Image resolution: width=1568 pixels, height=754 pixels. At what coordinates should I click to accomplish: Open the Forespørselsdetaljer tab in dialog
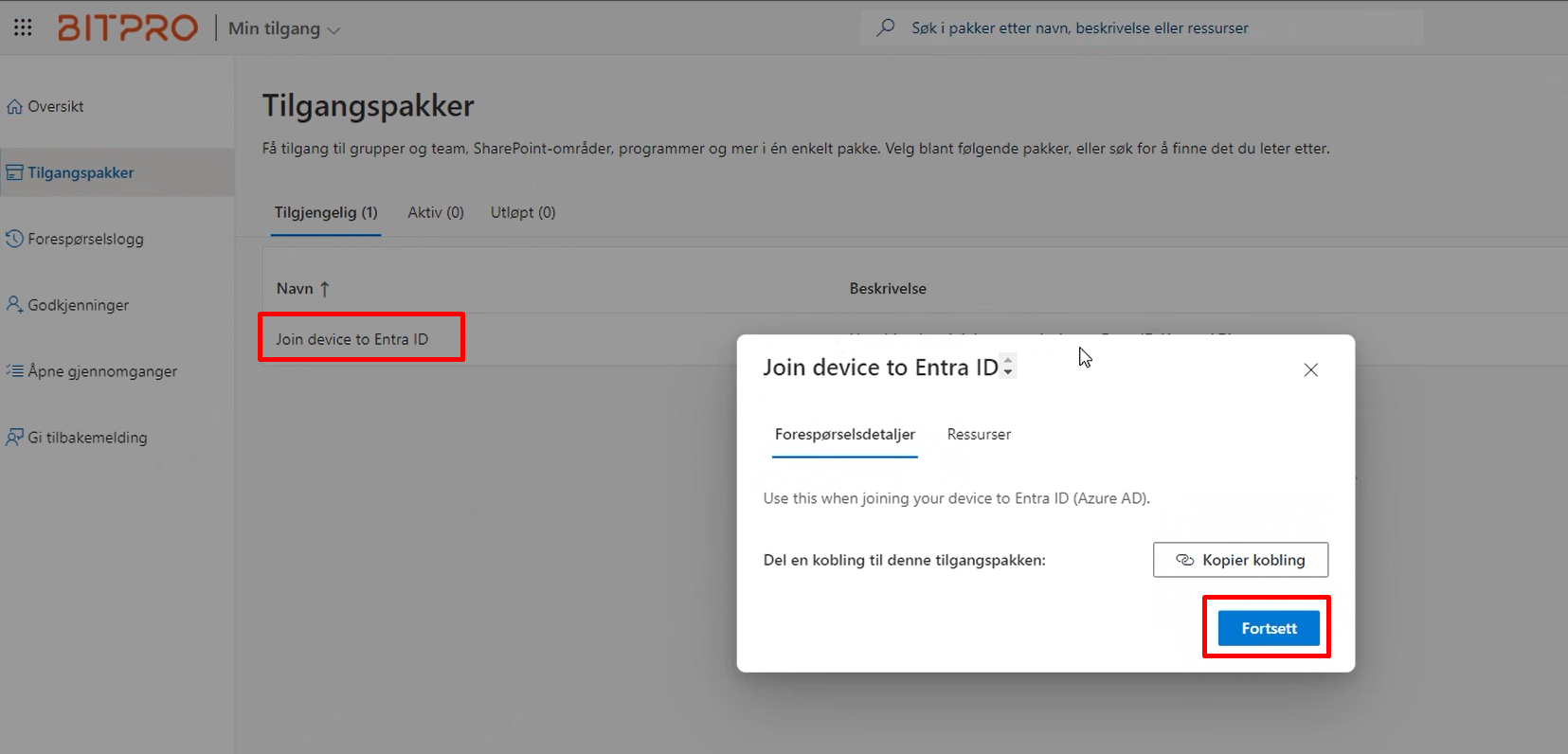coord(845,434)
